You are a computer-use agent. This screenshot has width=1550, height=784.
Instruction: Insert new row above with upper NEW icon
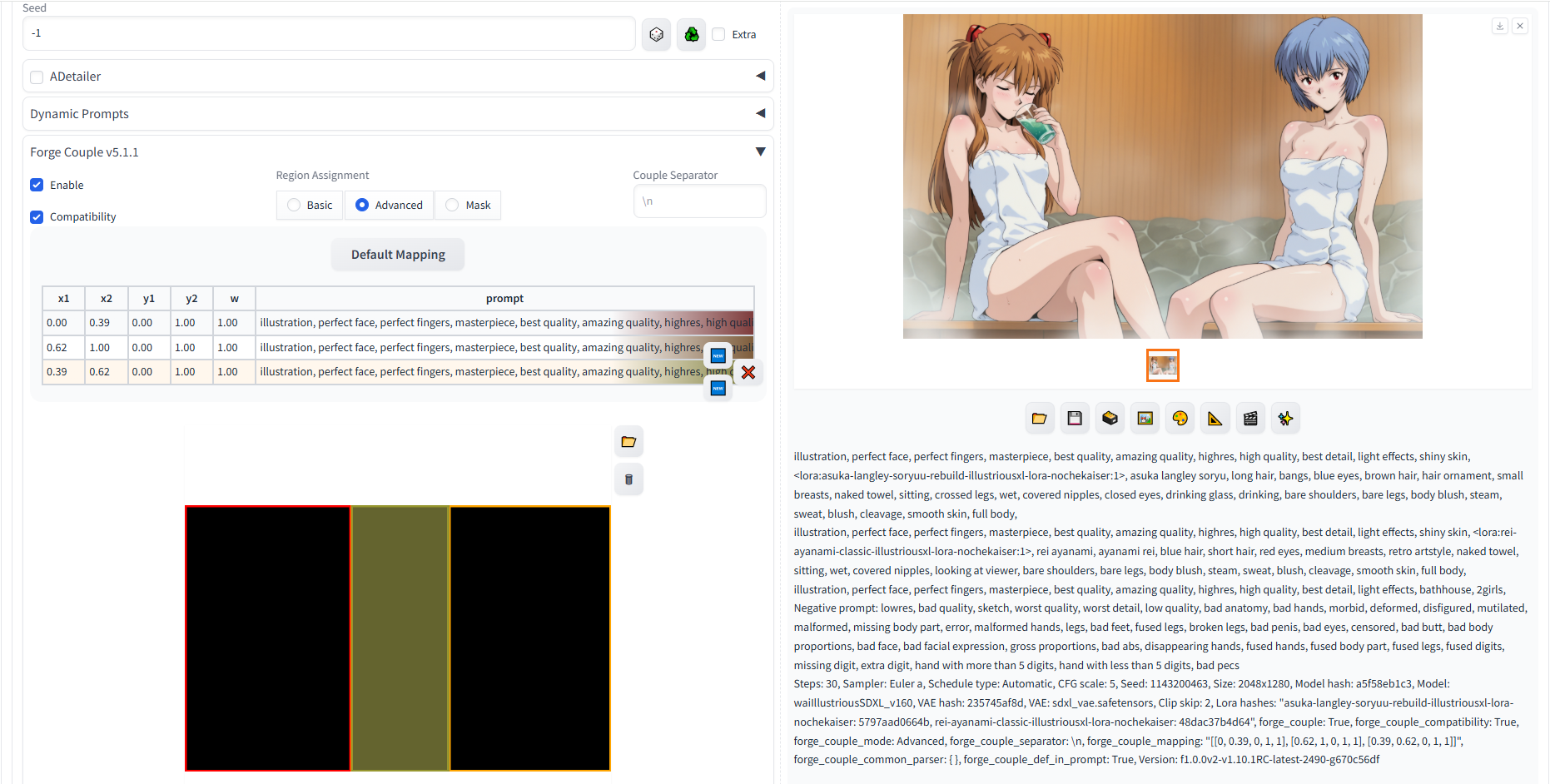pyautogui.click(x=718, y=355)
